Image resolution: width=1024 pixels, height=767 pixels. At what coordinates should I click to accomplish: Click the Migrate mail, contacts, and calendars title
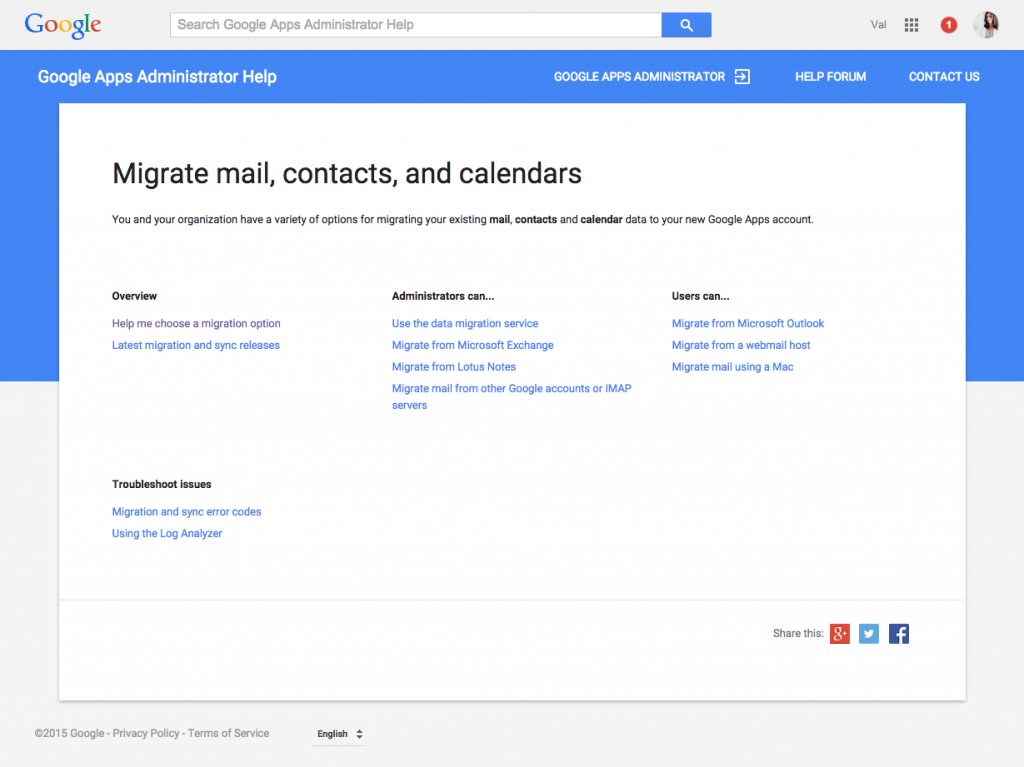pos(347,174)
